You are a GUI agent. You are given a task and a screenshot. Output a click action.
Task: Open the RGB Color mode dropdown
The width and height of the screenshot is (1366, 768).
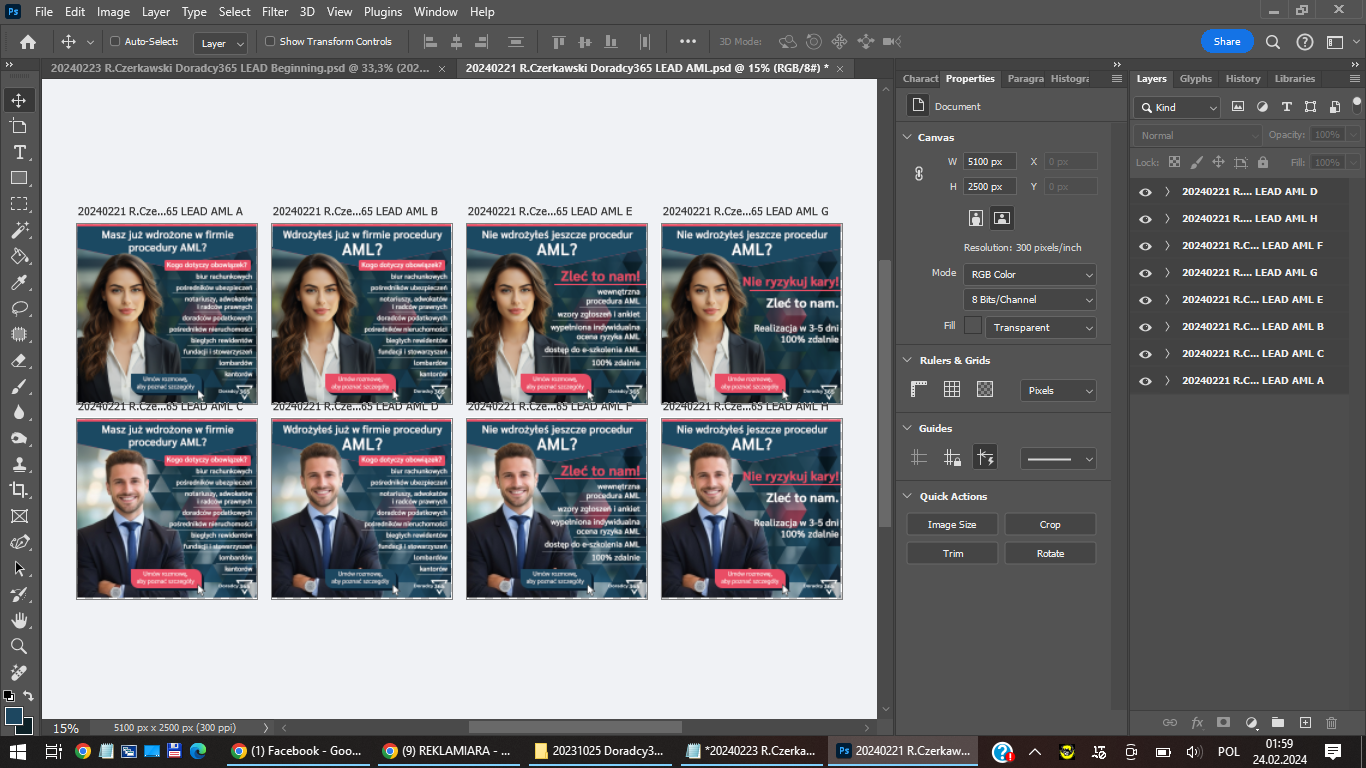click(x=1029, y=274)
